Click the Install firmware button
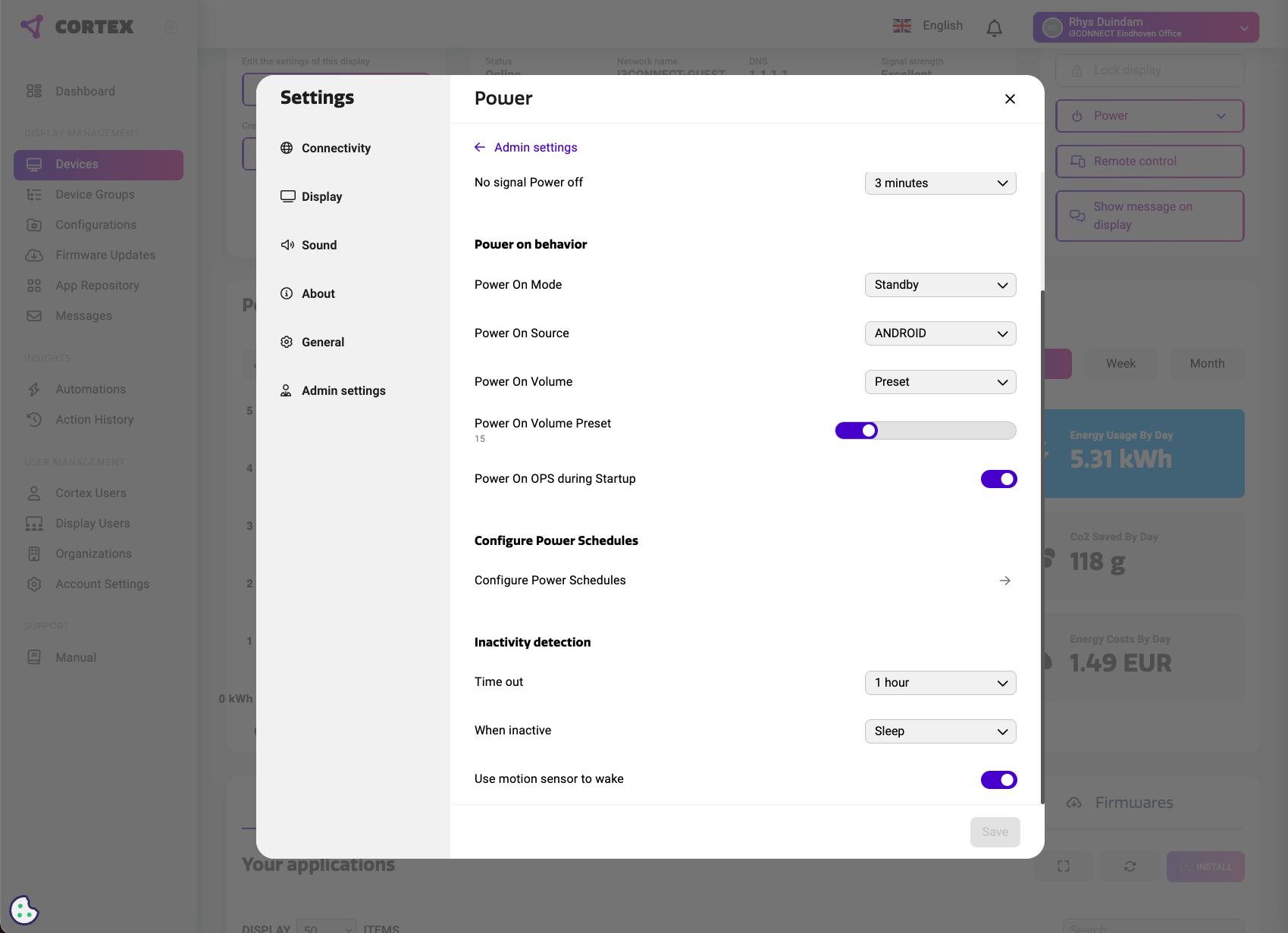 click(x=1205, y=866)
